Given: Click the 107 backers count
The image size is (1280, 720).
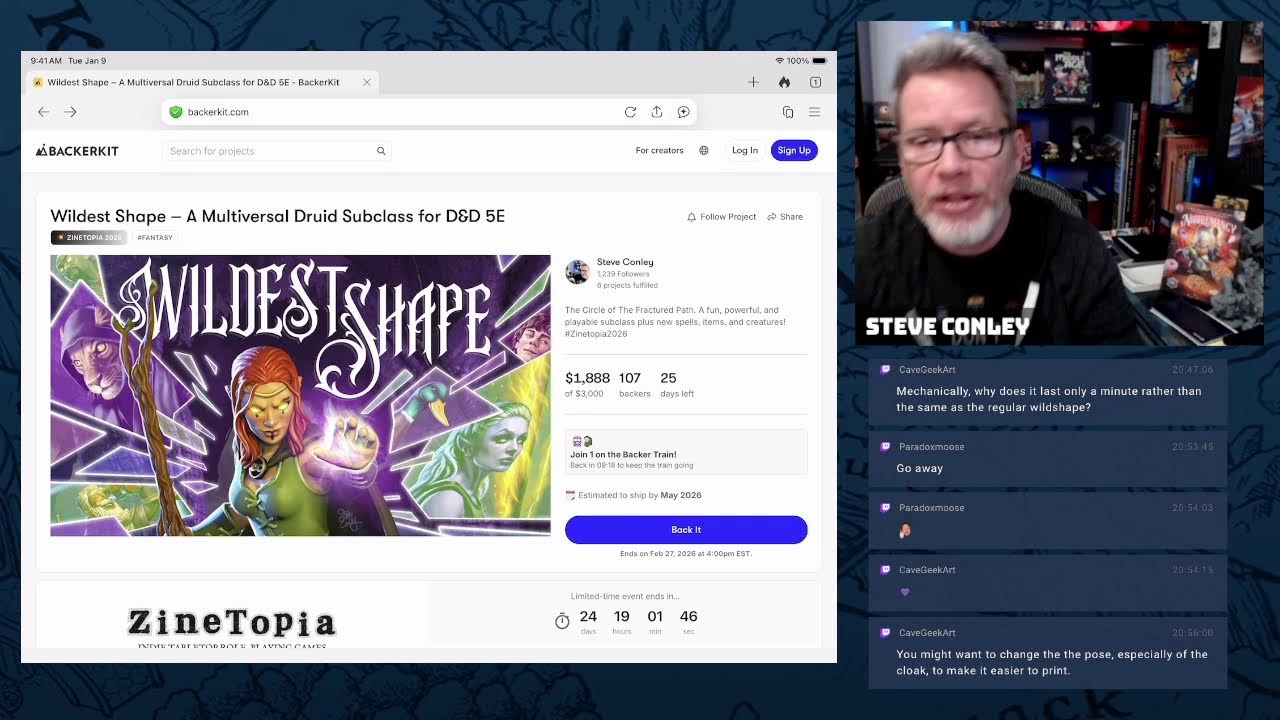Looking at the screenshot, I should [630, 378].
